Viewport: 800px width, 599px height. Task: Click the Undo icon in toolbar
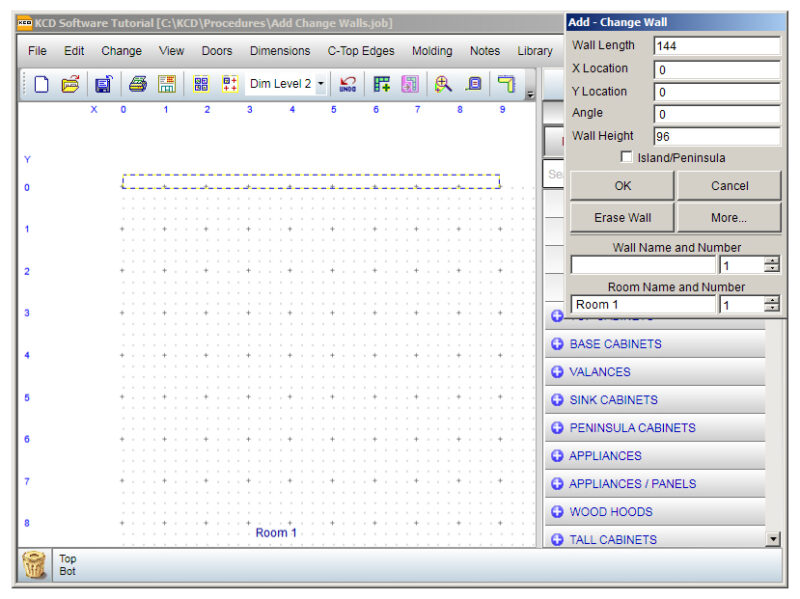[x=348, y=85]
